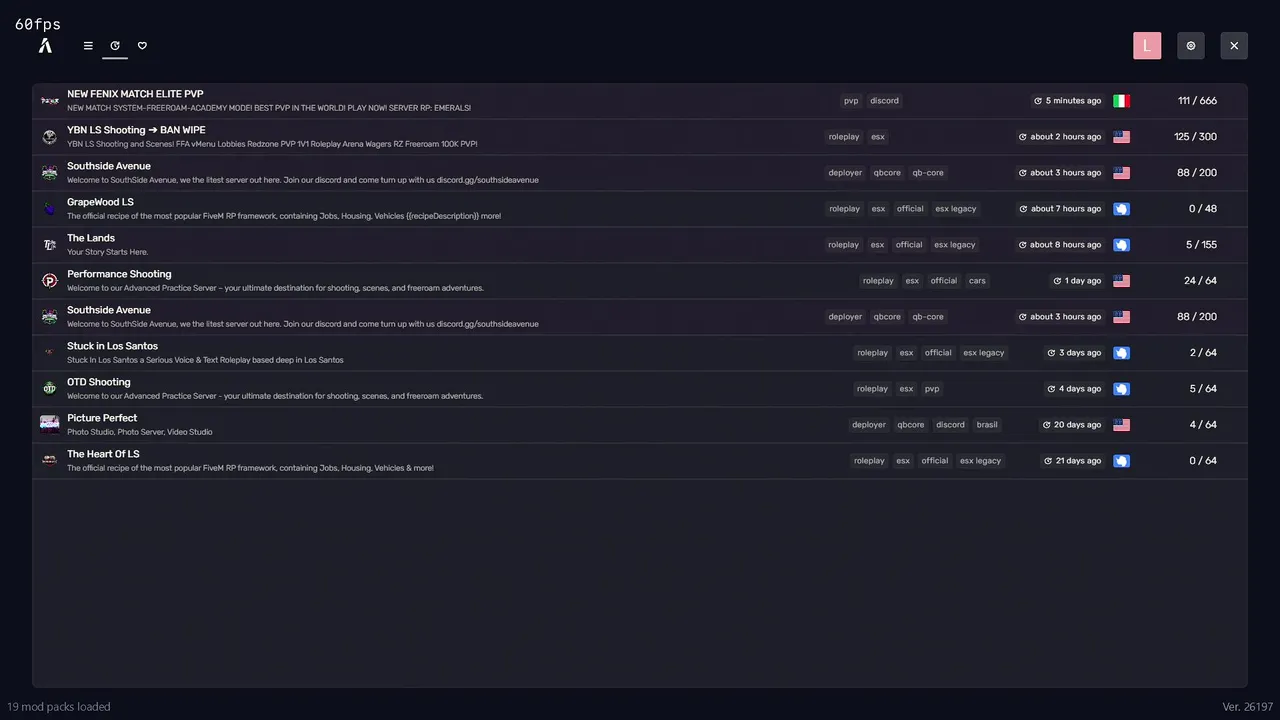Click the pink "L" user avatar
Viewport: 1280px width, 720px height.
coord(1147,46)
